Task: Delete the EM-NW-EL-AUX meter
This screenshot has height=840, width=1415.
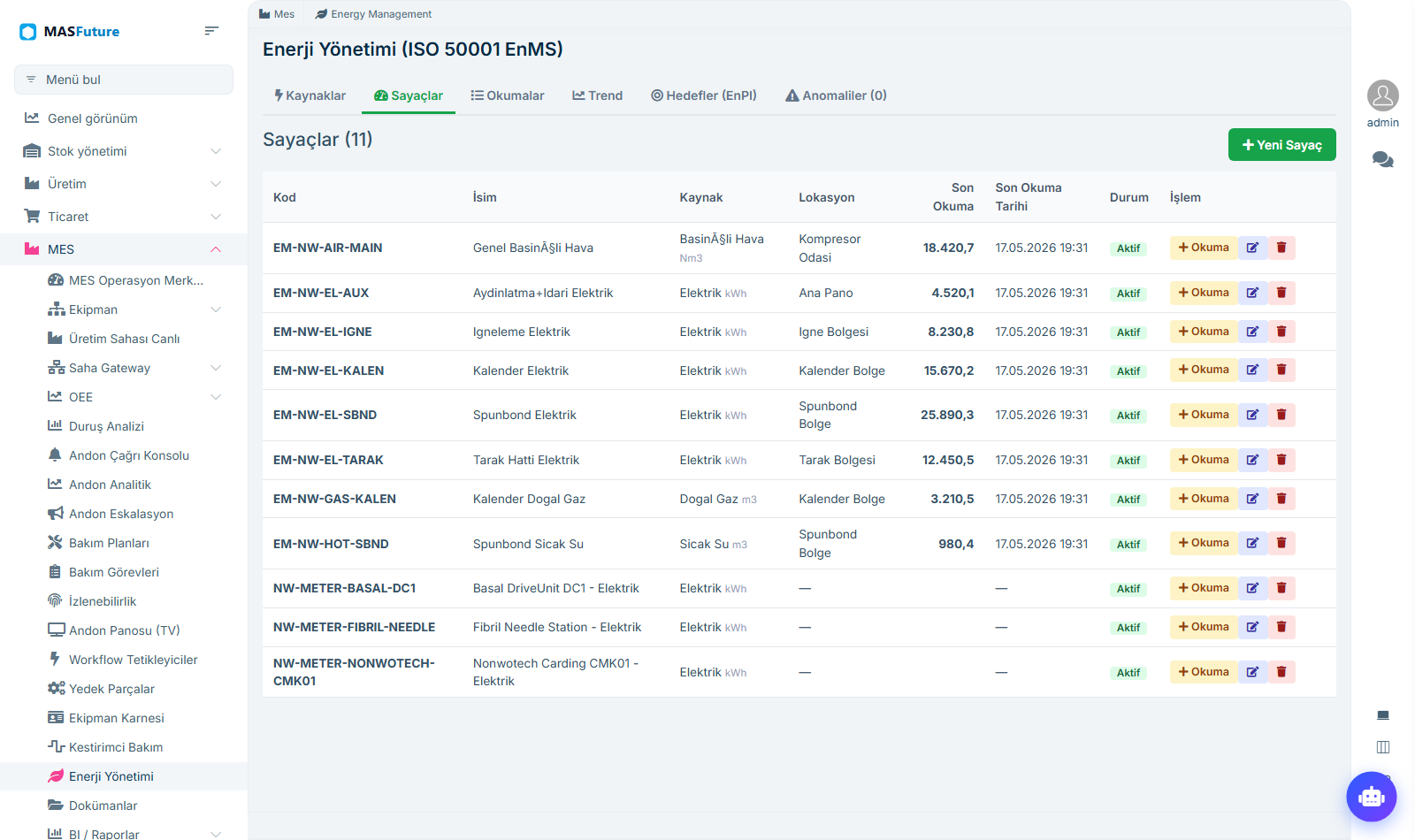Action: click(x=1281, y=293)
